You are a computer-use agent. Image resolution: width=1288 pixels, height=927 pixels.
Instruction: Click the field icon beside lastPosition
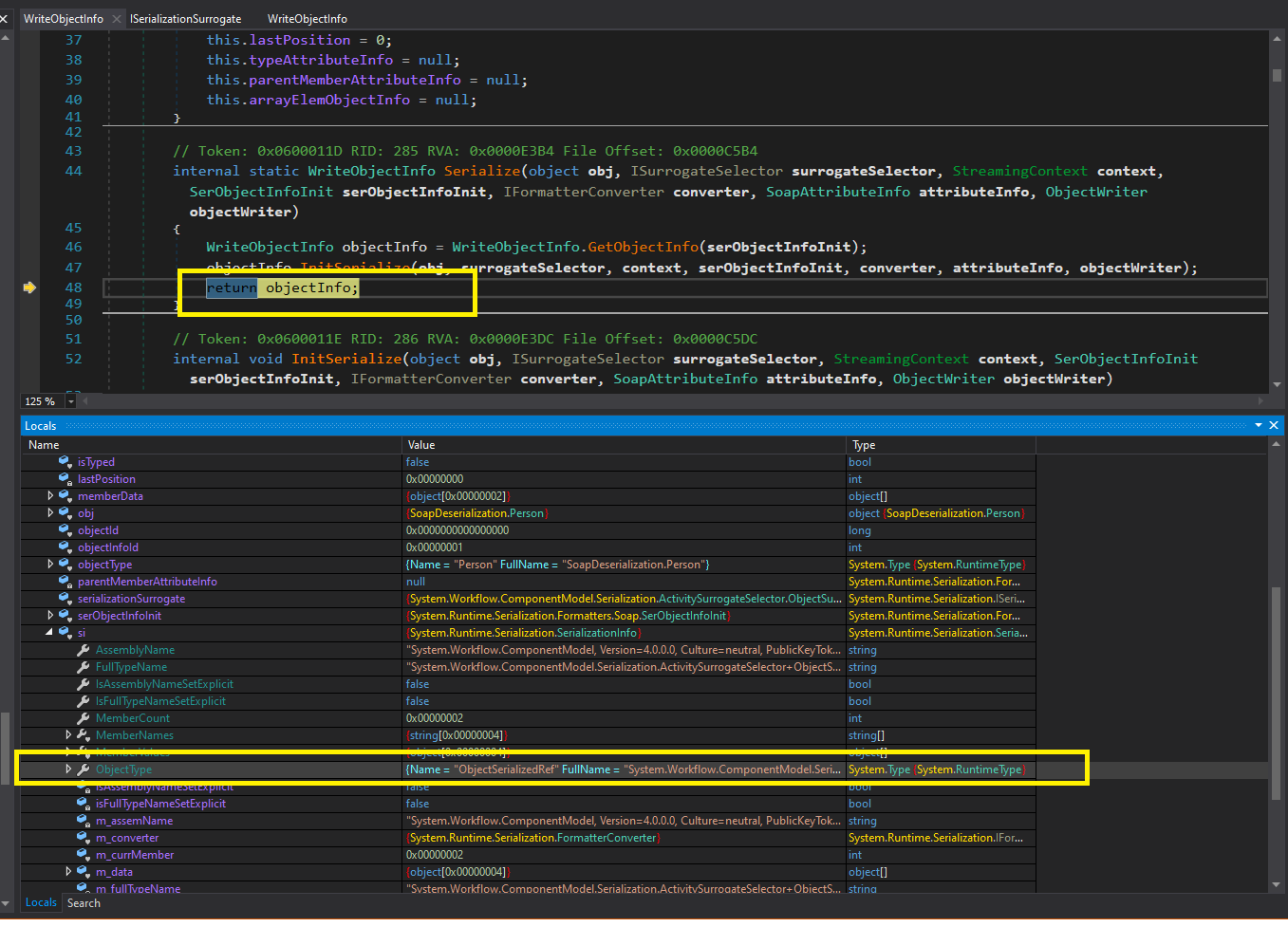pyautogui.click(x=65, y=479)
